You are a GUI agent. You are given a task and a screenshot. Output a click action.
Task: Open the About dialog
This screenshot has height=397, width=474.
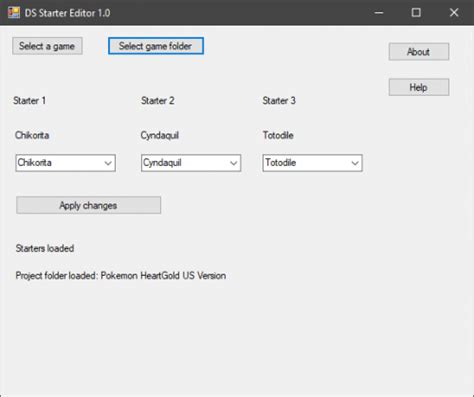[x=419, y=52]
